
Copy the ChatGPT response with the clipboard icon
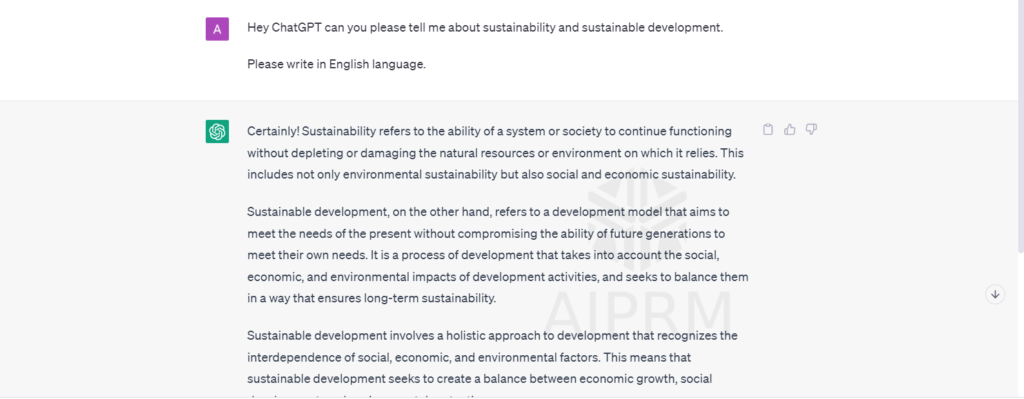click(768, 129)
